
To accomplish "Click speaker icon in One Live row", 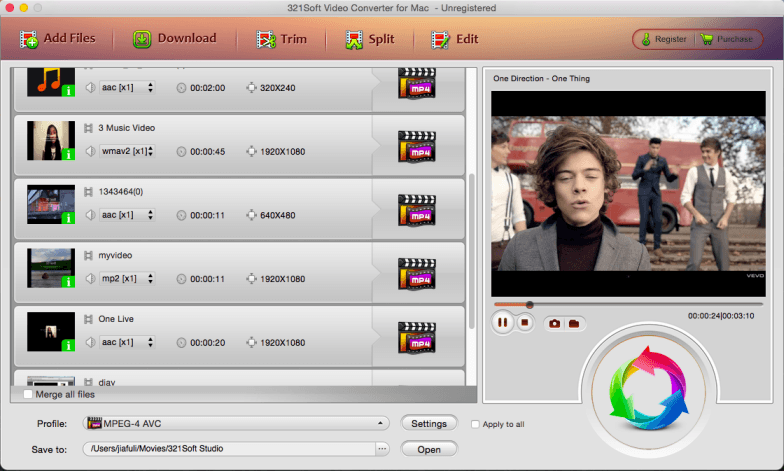I will point(90,342).
